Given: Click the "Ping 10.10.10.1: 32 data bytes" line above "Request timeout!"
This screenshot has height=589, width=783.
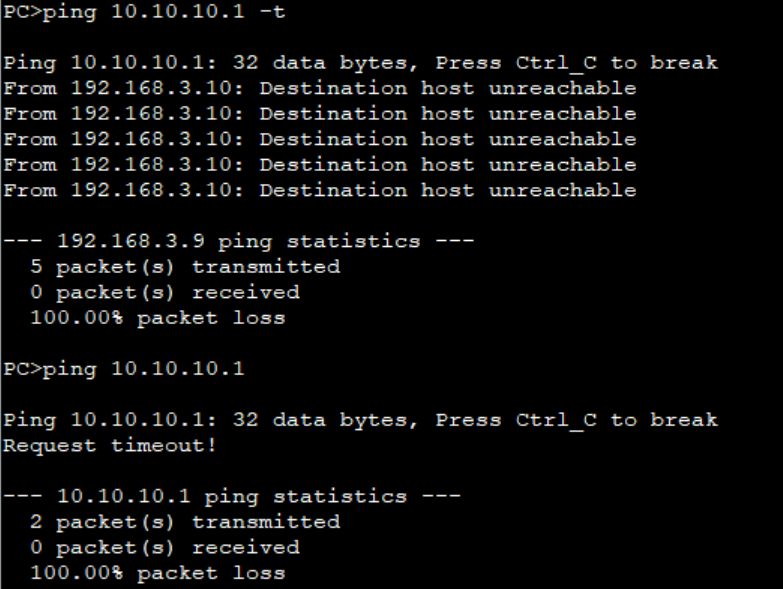Looking at the screenshot, I should click(361, 420).
